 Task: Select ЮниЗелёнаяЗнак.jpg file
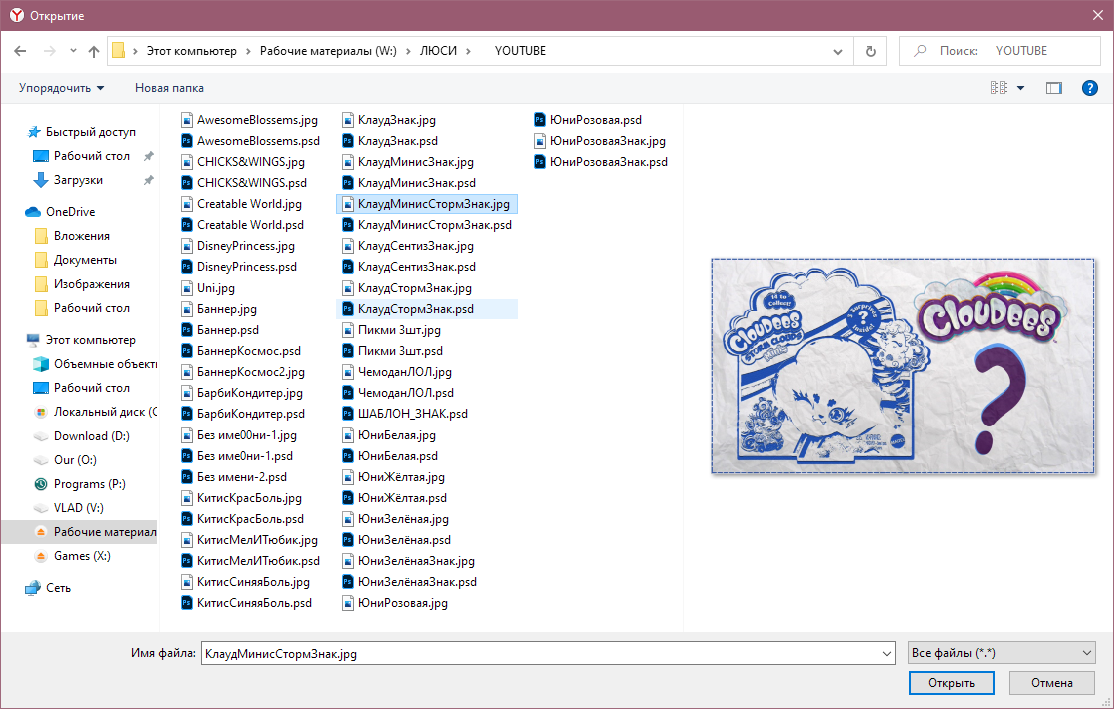point(409,561)
